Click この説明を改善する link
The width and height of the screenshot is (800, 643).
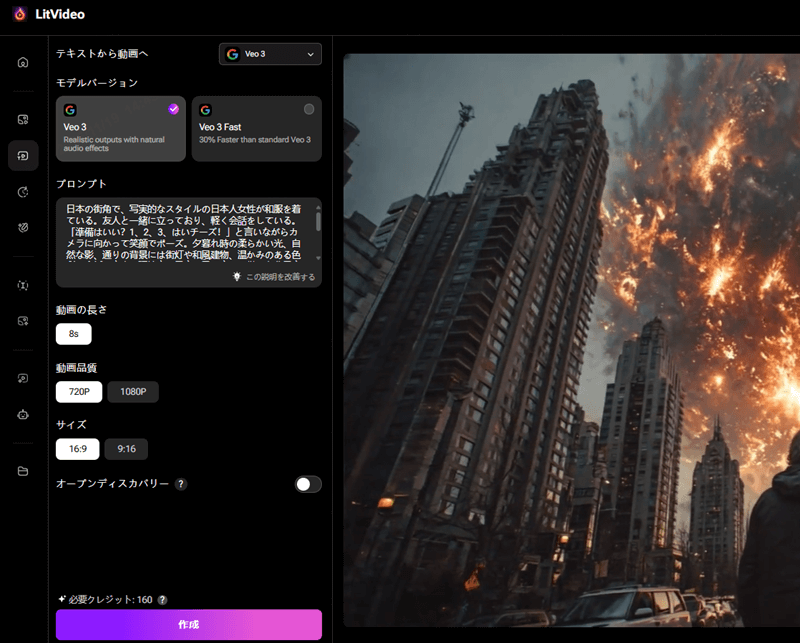click(280, 277)
